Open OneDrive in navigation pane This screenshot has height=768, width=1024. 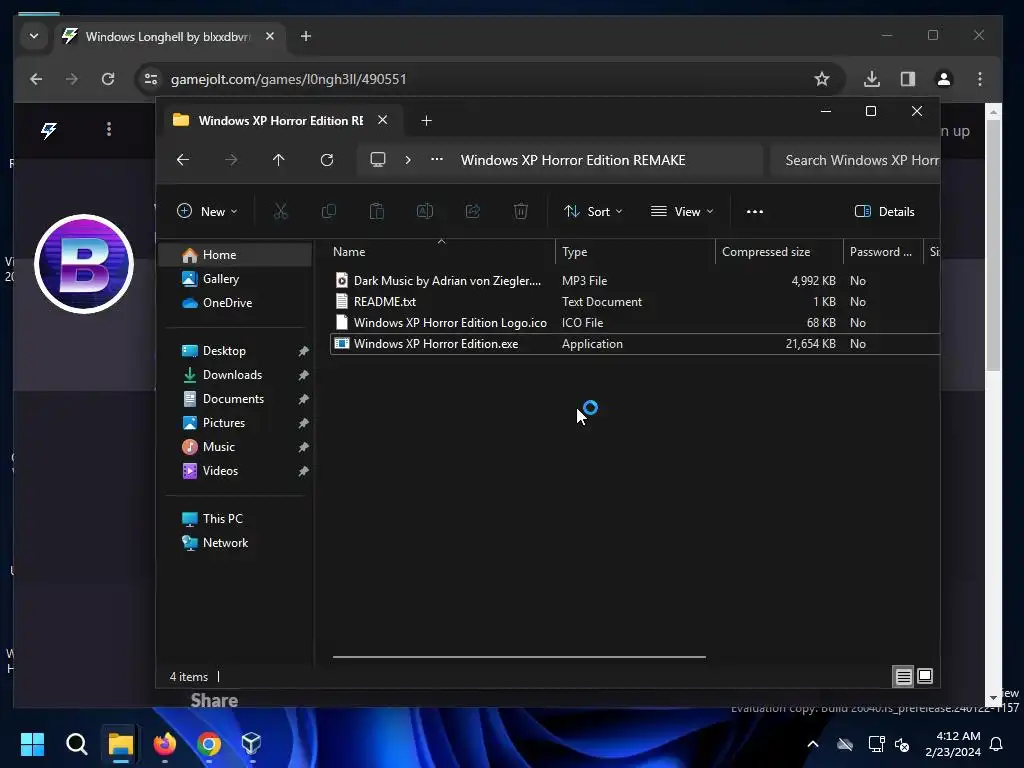click(x=235, y=303)
